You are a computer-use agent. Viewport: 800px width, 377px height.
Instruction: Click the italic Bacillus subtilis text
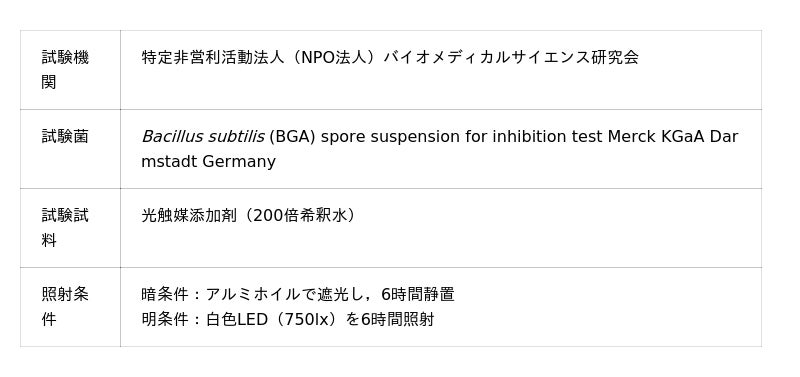pyautogui.click(x=203, y=137)
